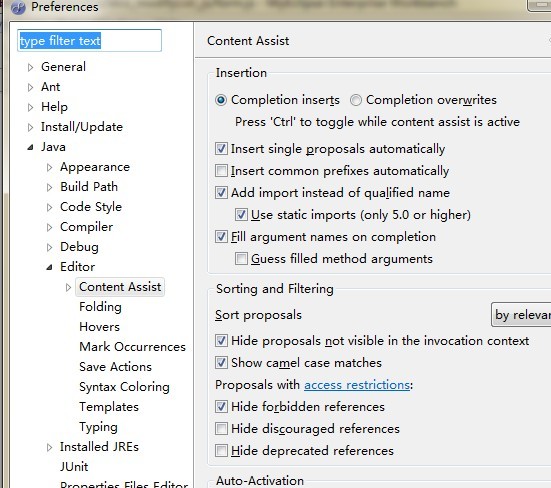Open the access restrictions link

click(x=357, y=385)
